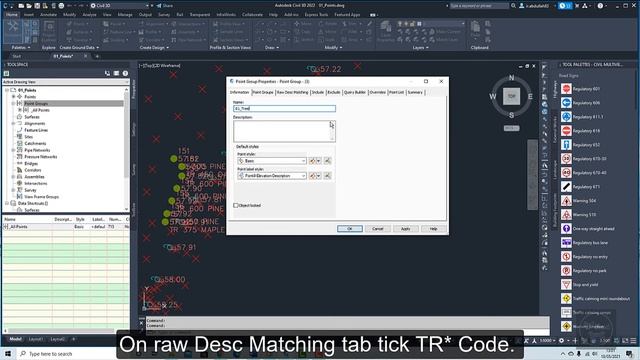
Task: Pick the Regulatory 611.1 roundabout sign
Action: click(566, 117)
